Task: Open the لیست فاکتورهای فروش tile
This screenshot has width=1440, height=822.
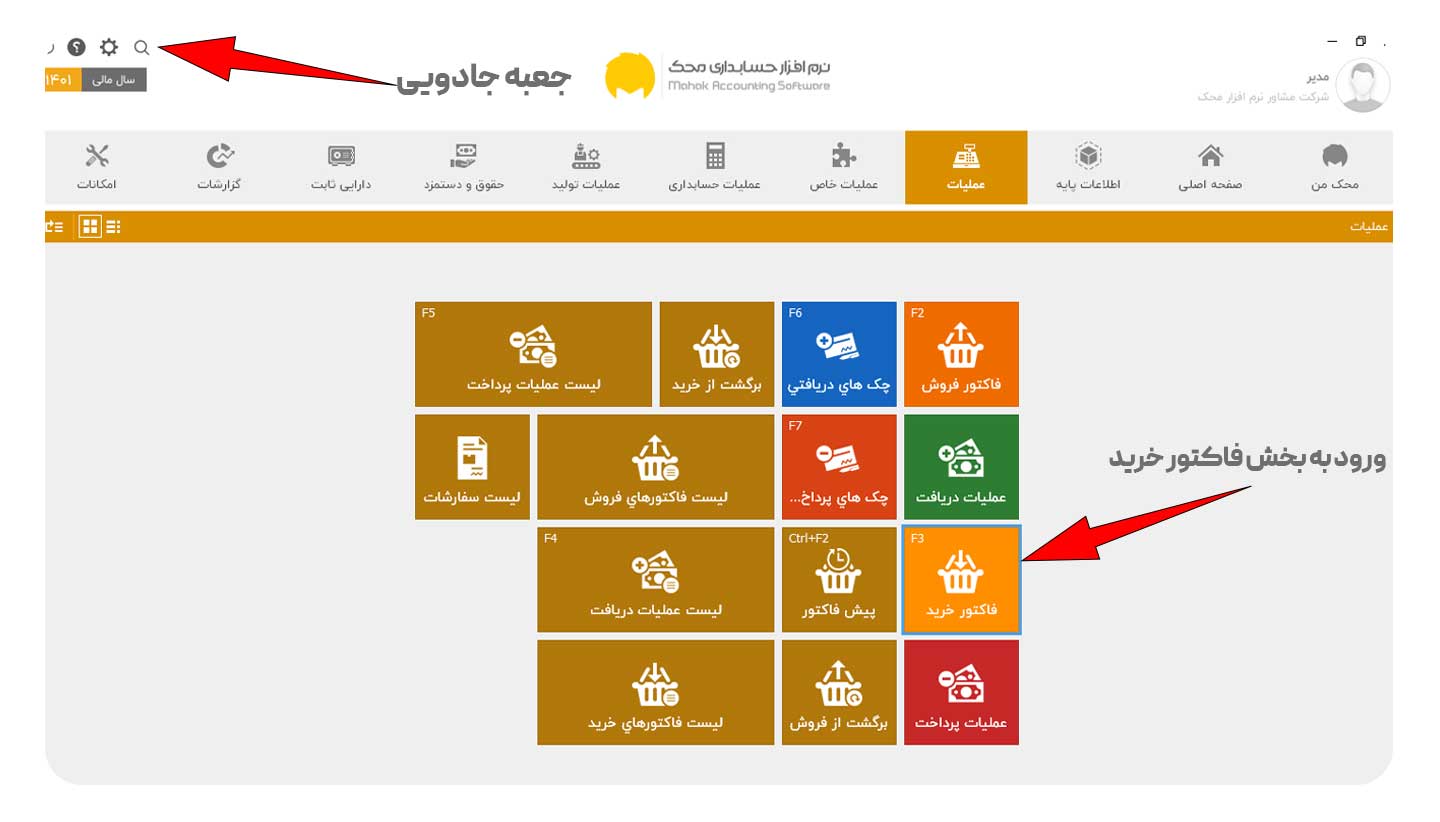Action: point(655,467)
